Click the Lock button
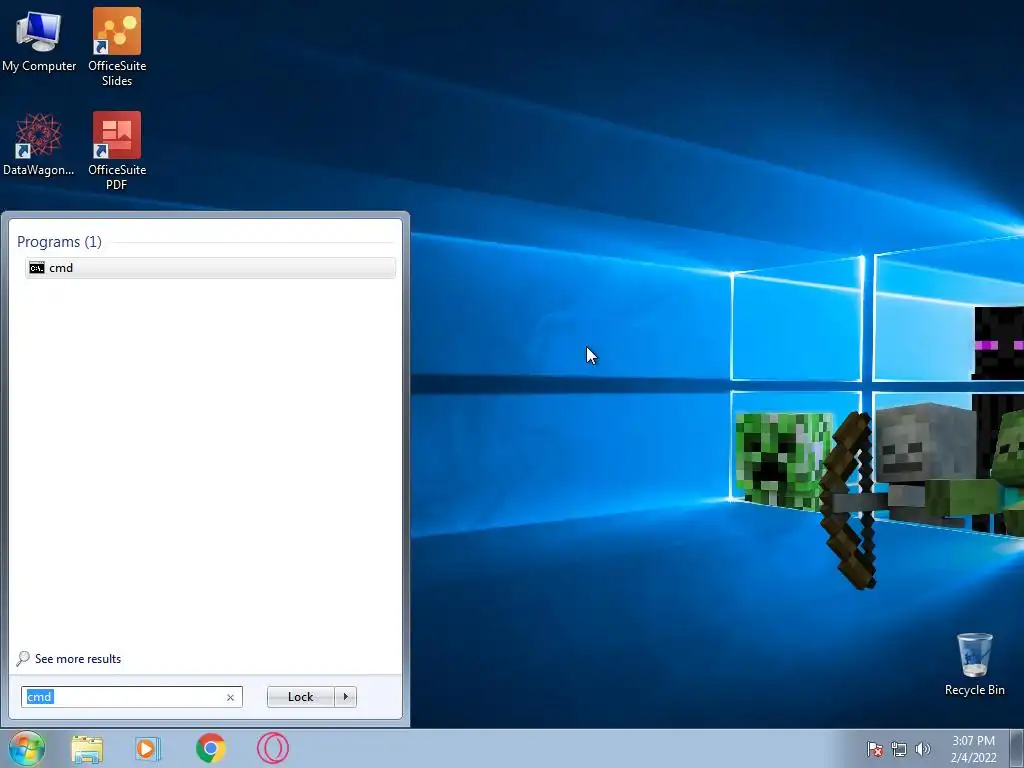Screen dimensions: 1024x768 click(x=300, y=697)
